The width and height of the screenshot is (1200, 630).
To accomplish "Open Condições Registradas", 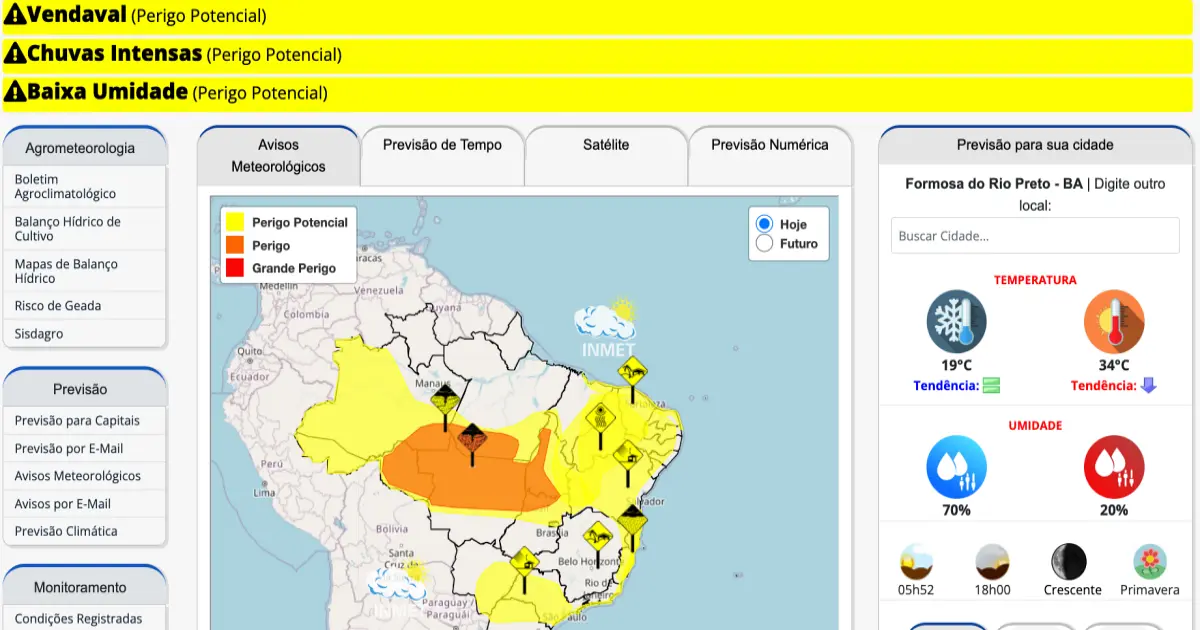I will [x=85, y=619].
